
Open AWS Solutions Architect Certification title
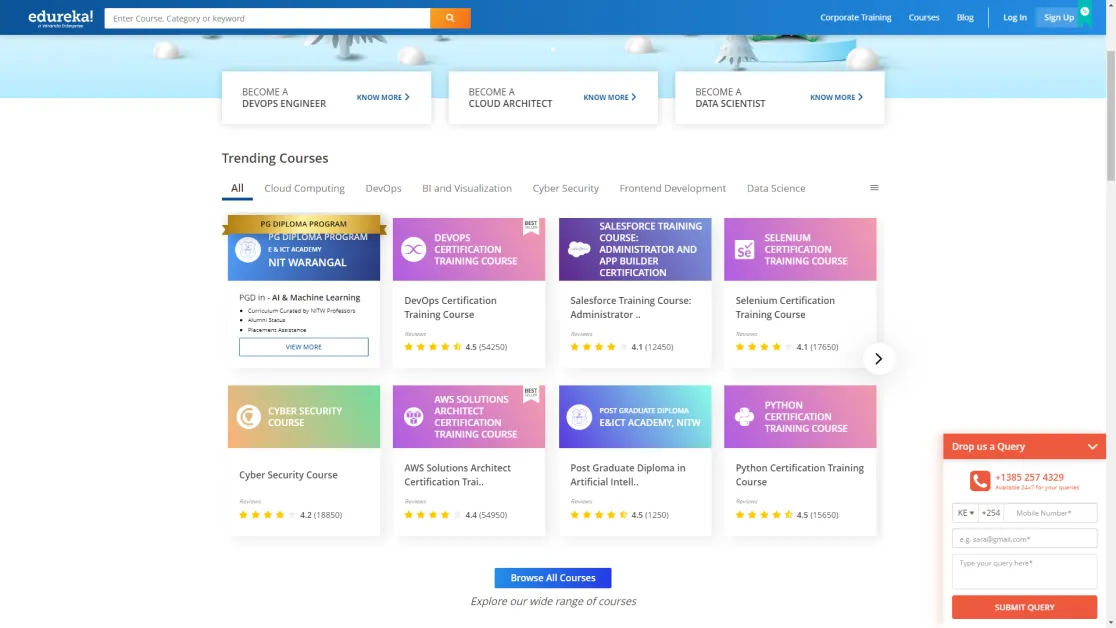click(458, 475)
